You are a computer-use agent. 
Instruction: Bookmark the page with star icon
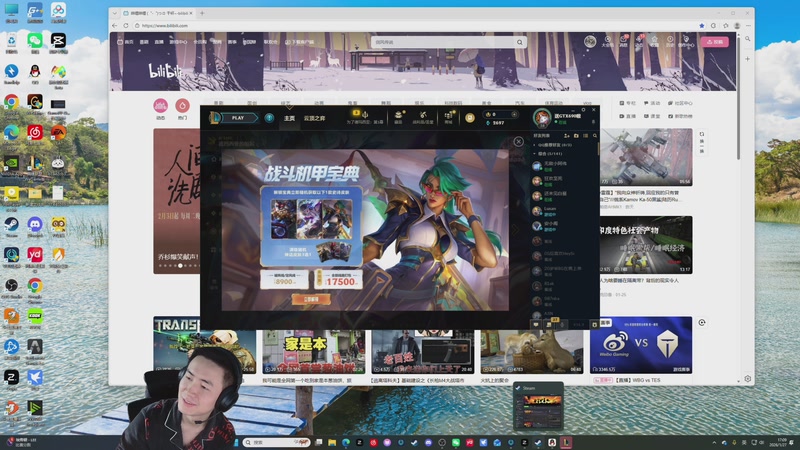[702, 26]
